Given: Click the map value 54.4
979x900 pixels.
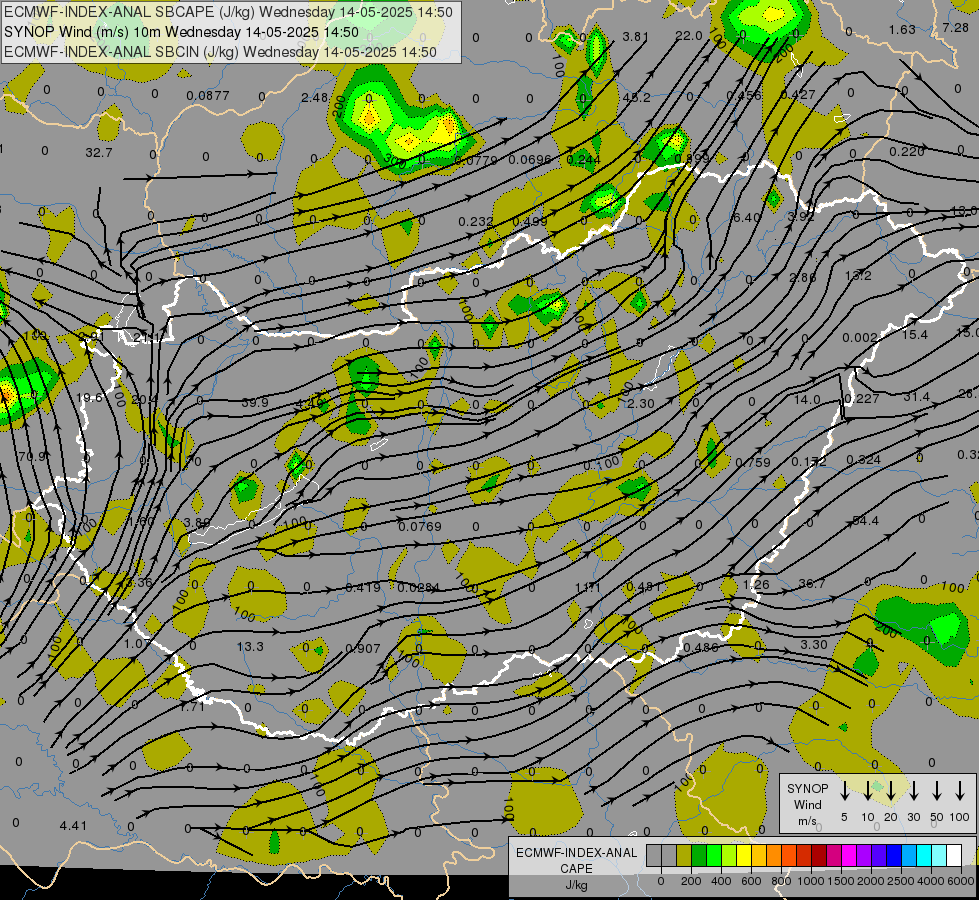Looking at the screenshot, I should pos(865,520).
